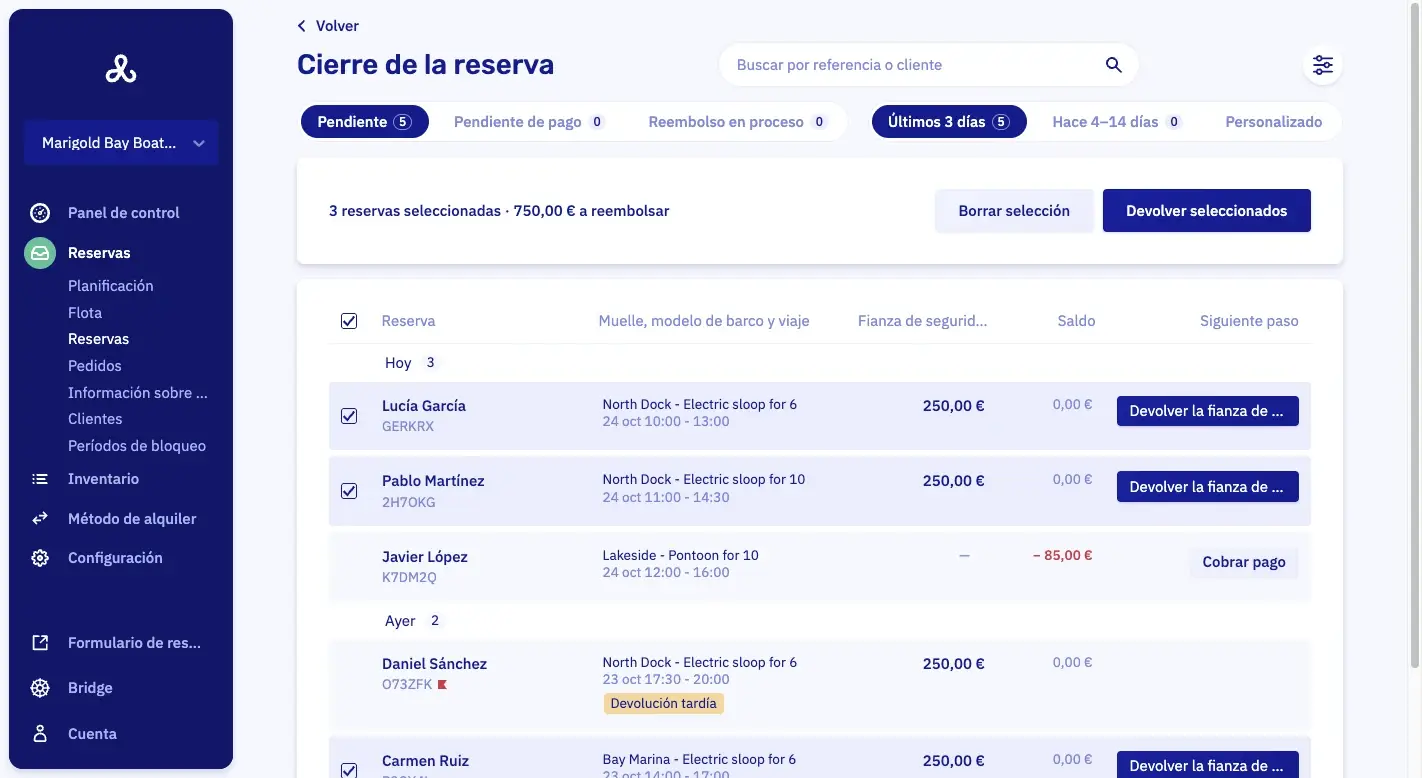The height and width of the screenshot is (778, 1422).
Task: Click the back chevron next to Volver
Action: pyautogui.click(x=302, y=26)
